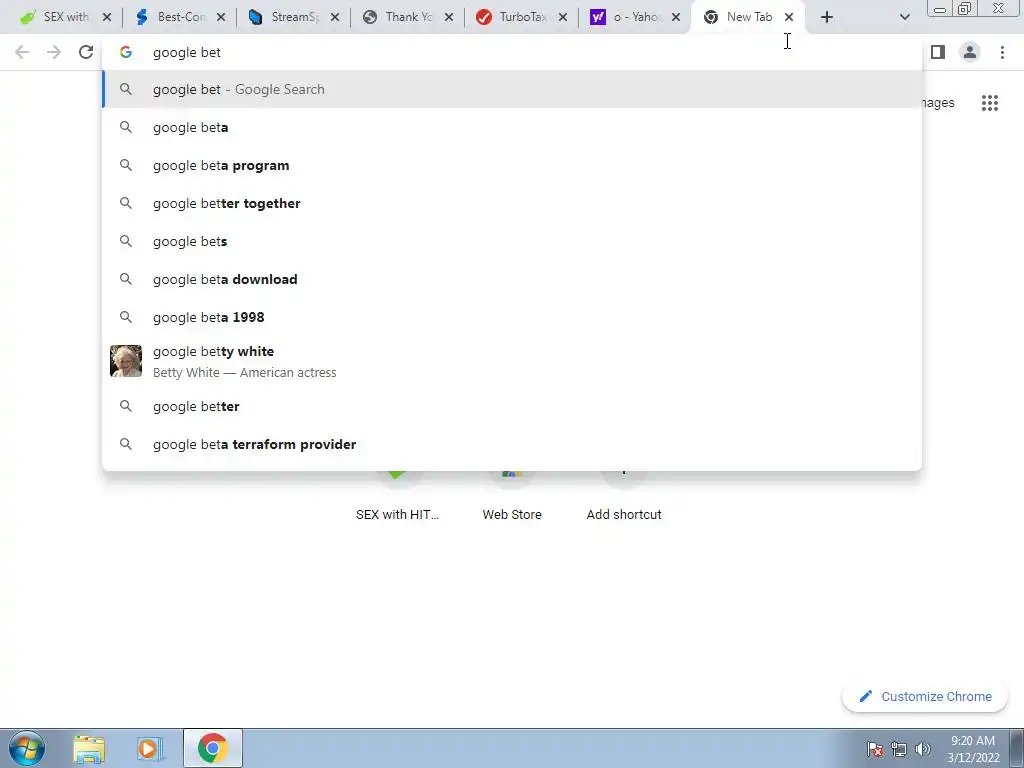1024x768 pixels.
Task: Select 'google beta terraform provider' suggestion
Action: click(511, 444)
